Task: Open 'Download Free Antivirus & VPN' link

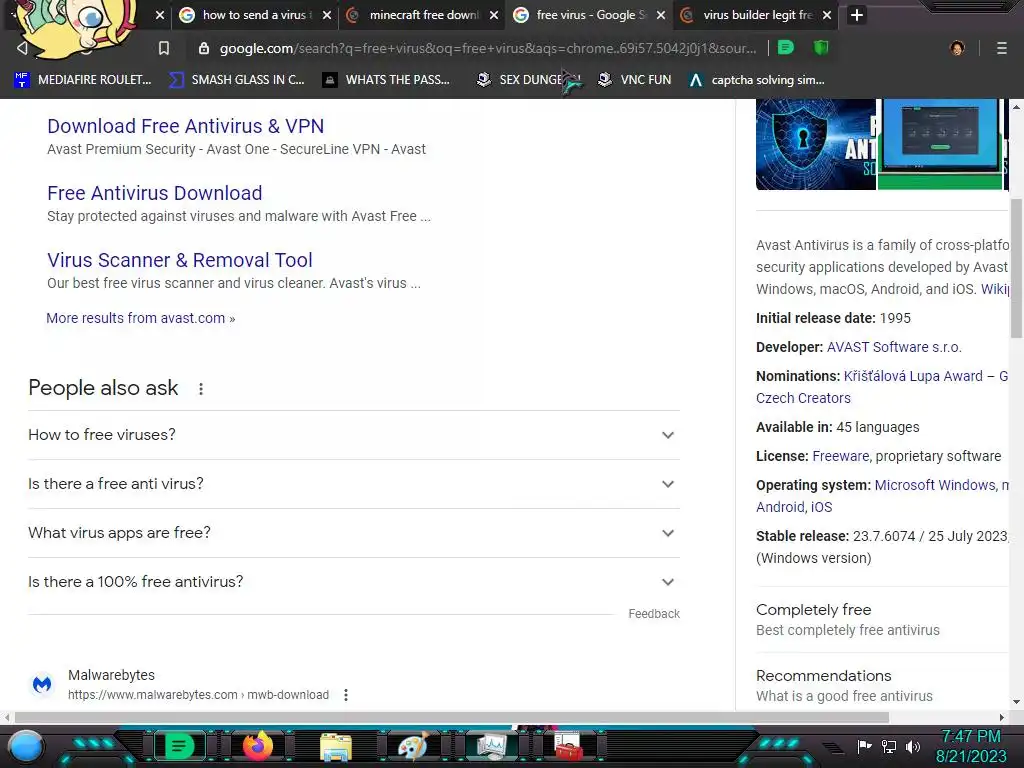Action: coord(185,126)
